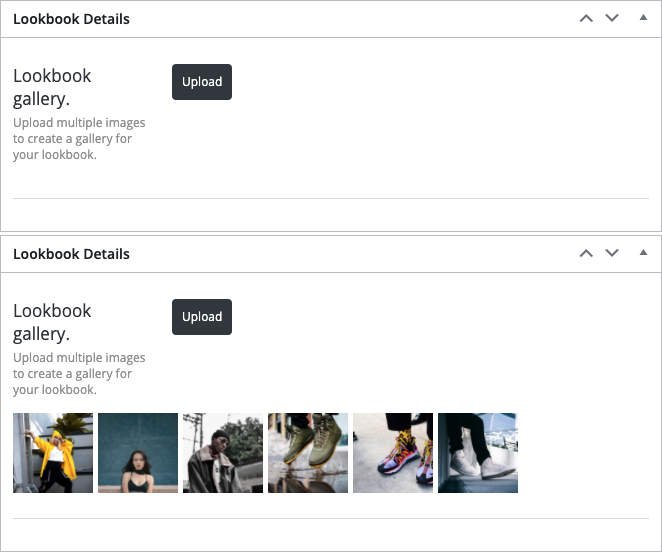Click the upload description text in the lower panel
This screenshot has width=662, height=552.
78,374
